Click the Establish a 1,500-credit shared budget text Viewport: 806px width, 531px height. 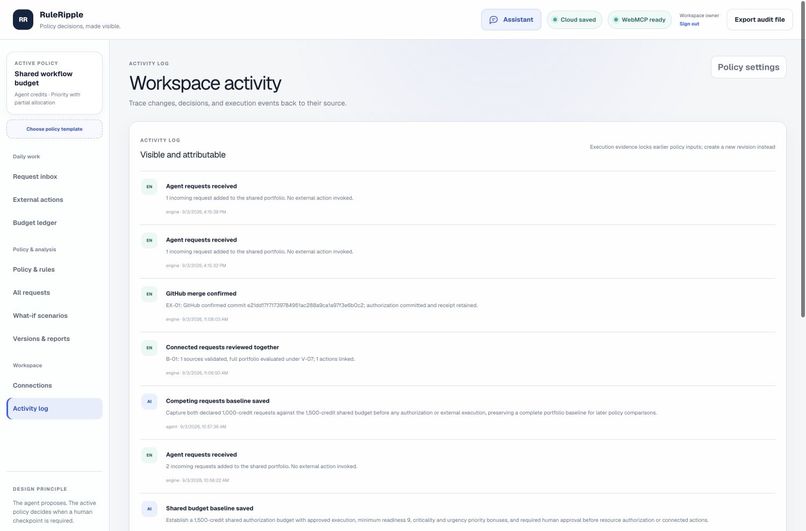point(437,520)
